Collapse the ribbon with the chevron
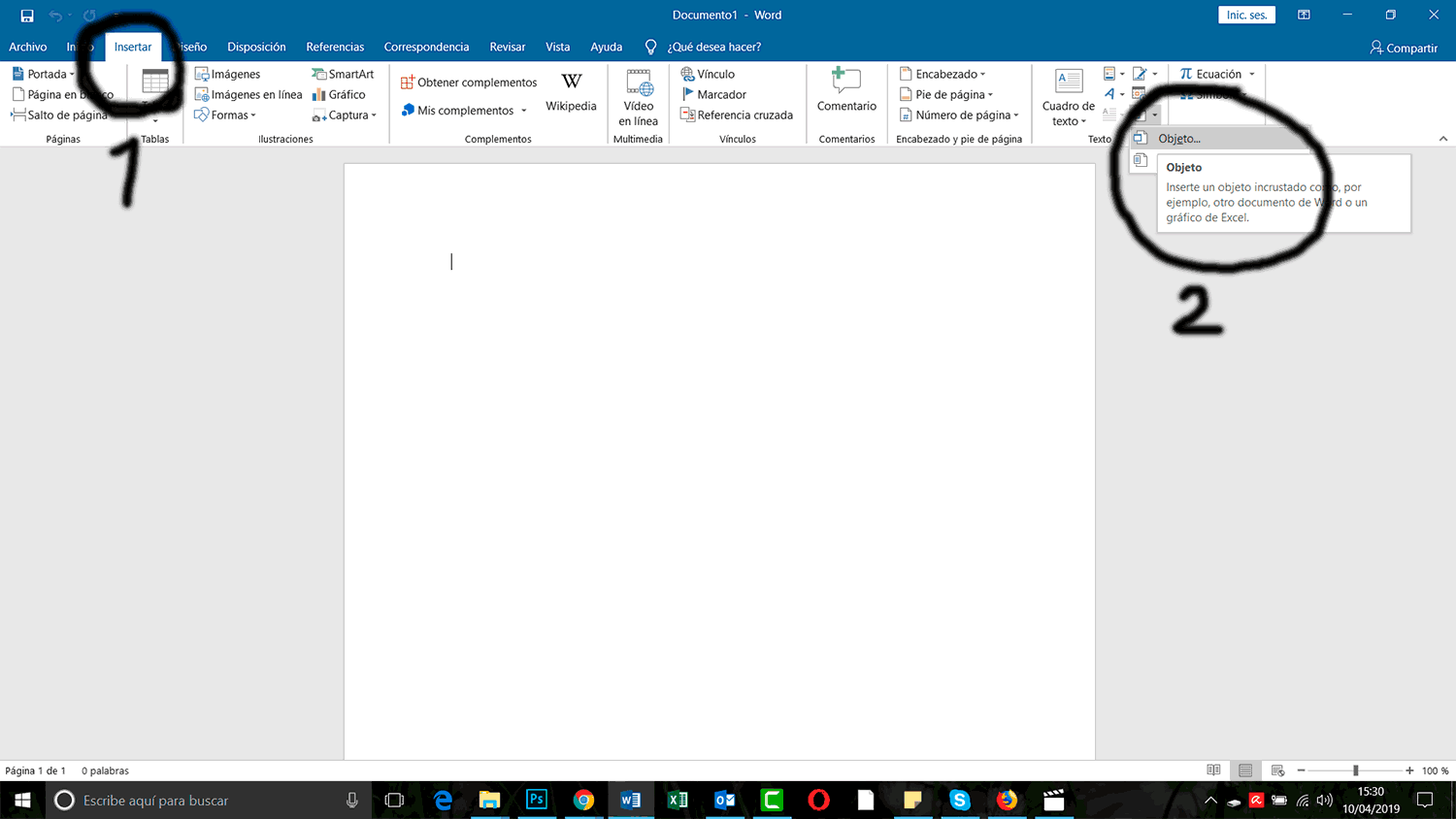This screenshot has height=819, width=1456. coord(1444,138)
